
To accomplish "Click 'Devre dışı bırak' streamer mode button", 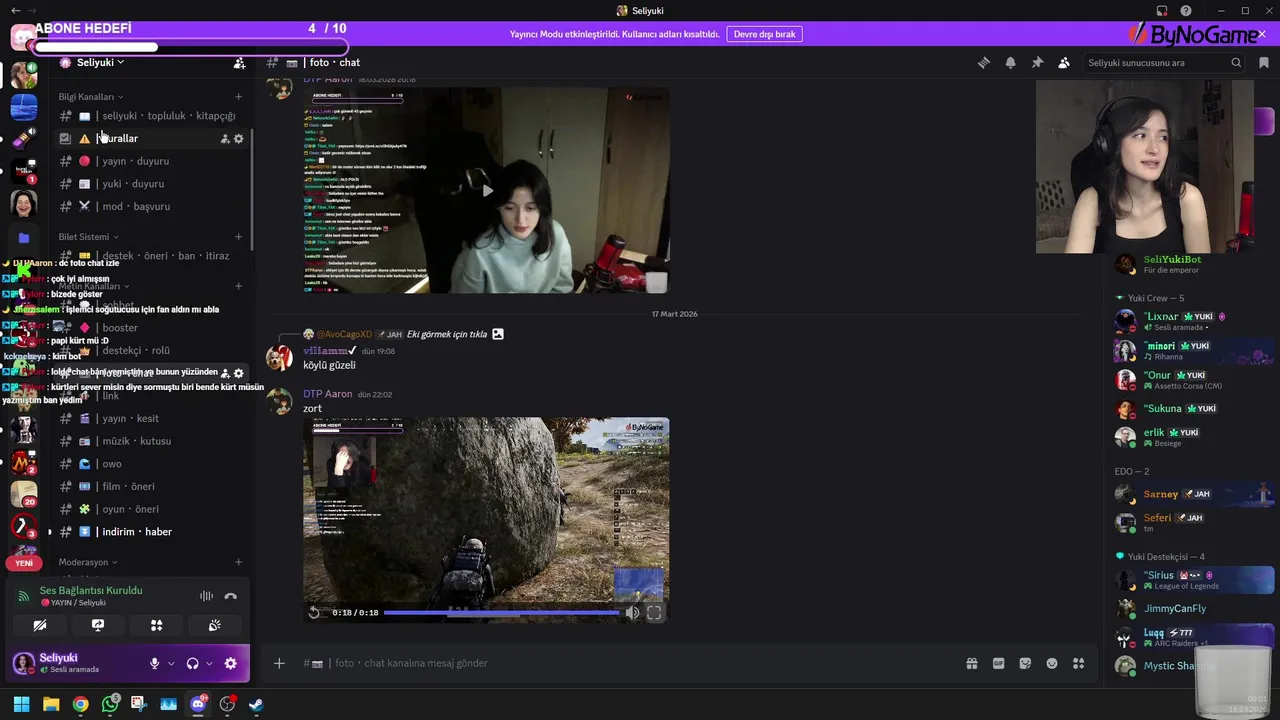I will coord(765,34).
